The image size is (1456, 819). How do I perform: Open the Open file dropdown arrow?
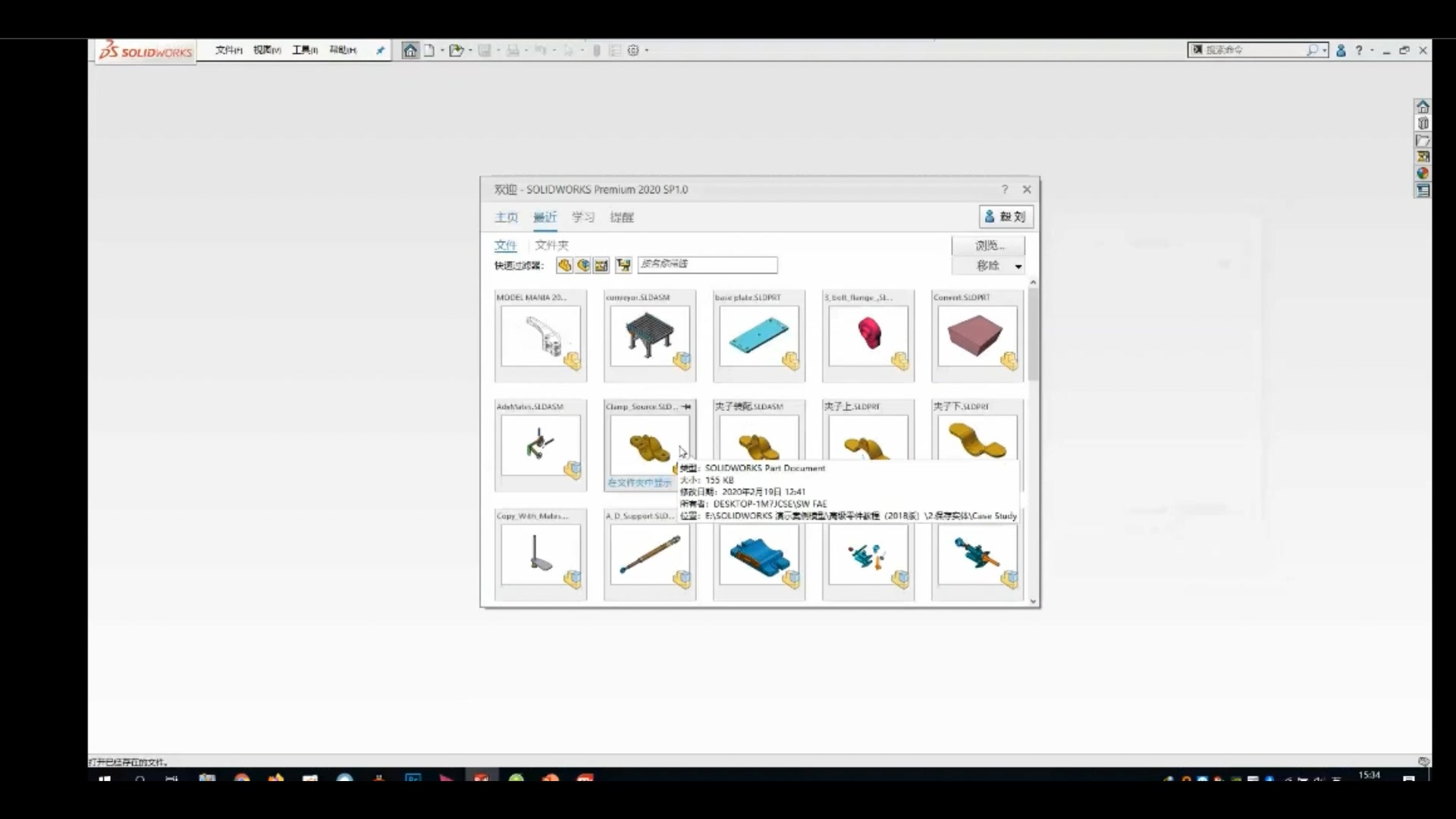pos(469,49)
